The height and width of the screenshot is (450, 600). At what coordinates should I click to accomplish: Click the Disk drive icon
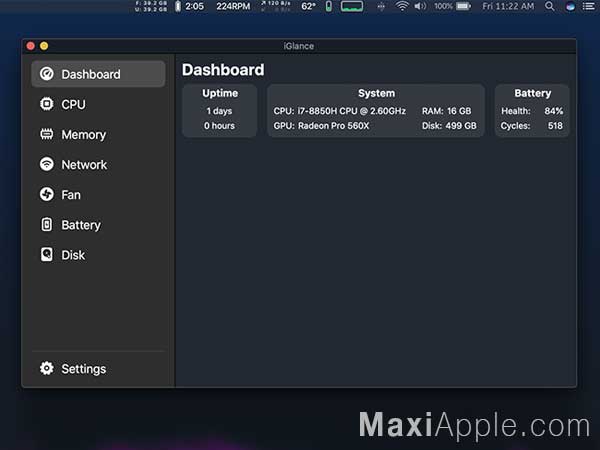click(x=47, y=254)
